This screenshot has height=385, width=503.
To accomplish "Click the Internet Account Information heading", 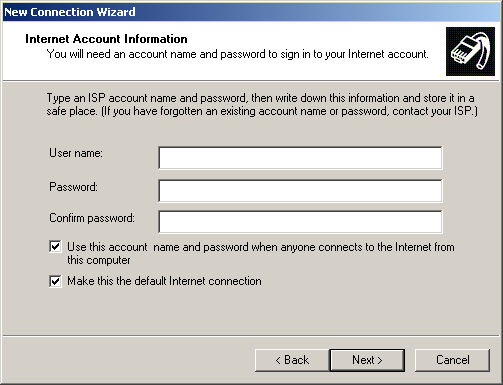I will tap(106, 39).
